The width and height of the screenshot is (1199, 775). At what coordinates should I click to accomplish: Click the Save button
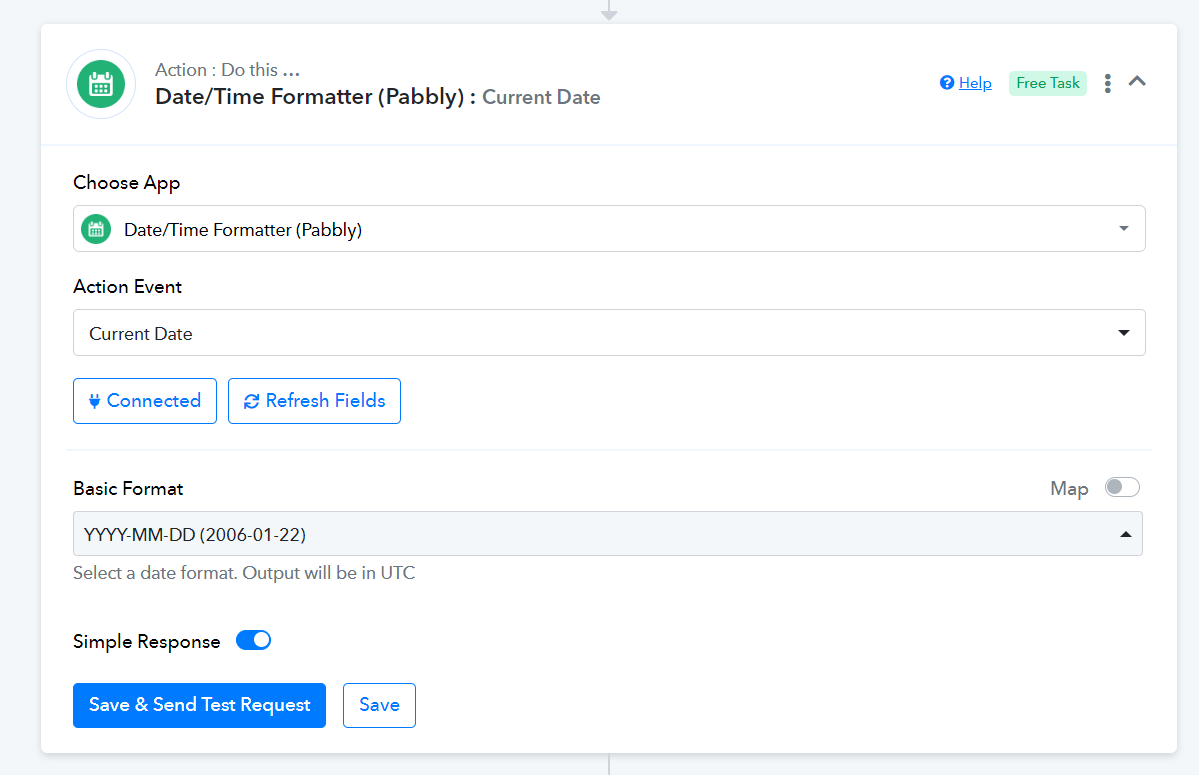(x=379, y=705)
